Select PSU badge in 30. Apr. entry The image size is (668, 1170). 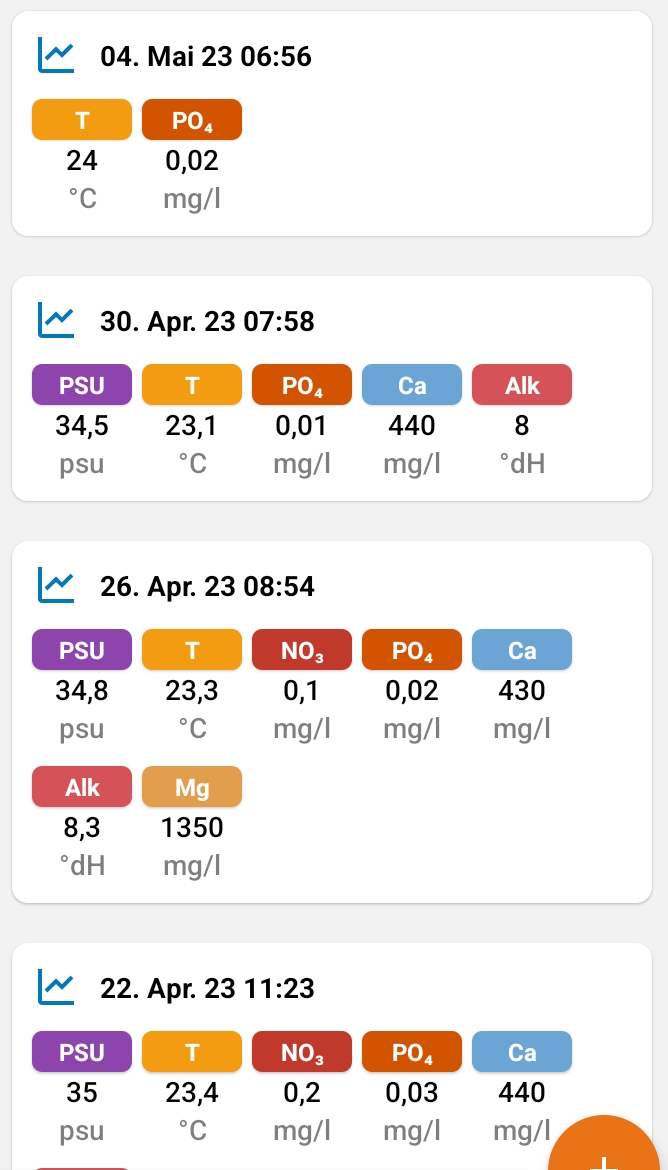(82, 385)
